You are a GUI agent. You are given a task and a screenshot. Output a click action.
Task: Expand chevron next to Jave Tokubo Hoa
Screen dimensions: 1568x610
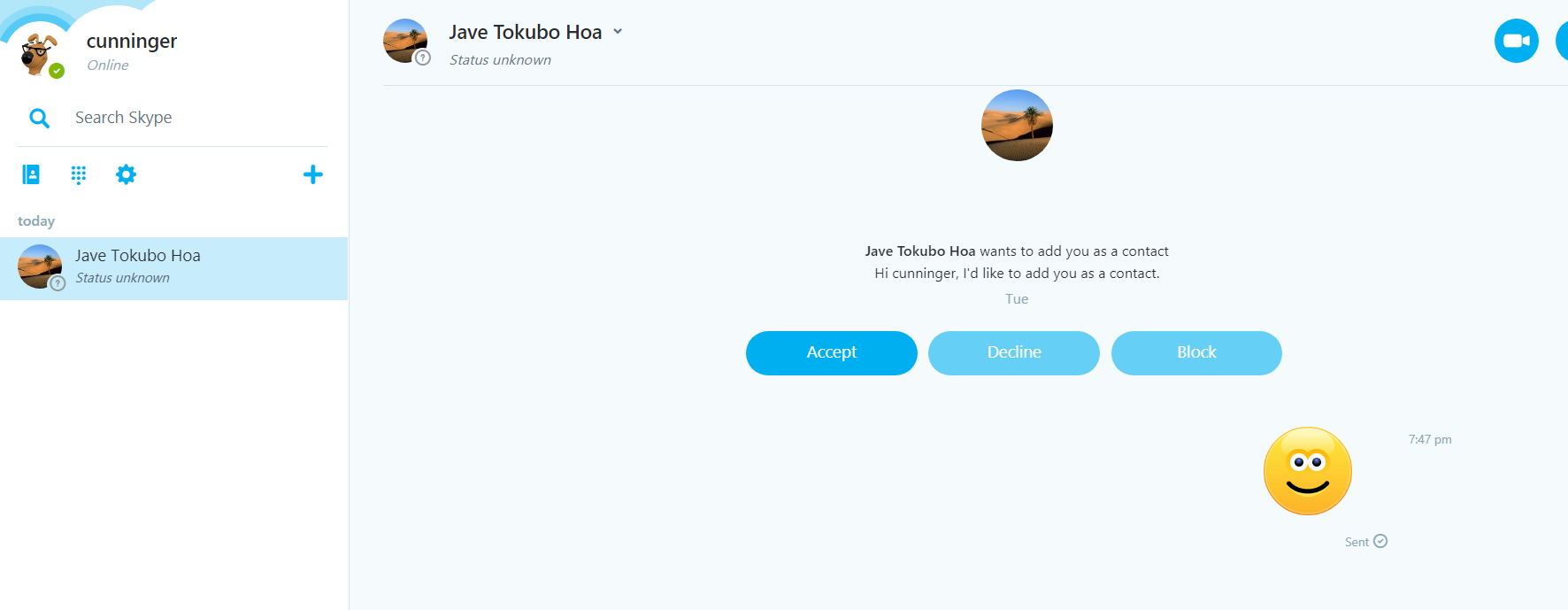click(618, 32)
